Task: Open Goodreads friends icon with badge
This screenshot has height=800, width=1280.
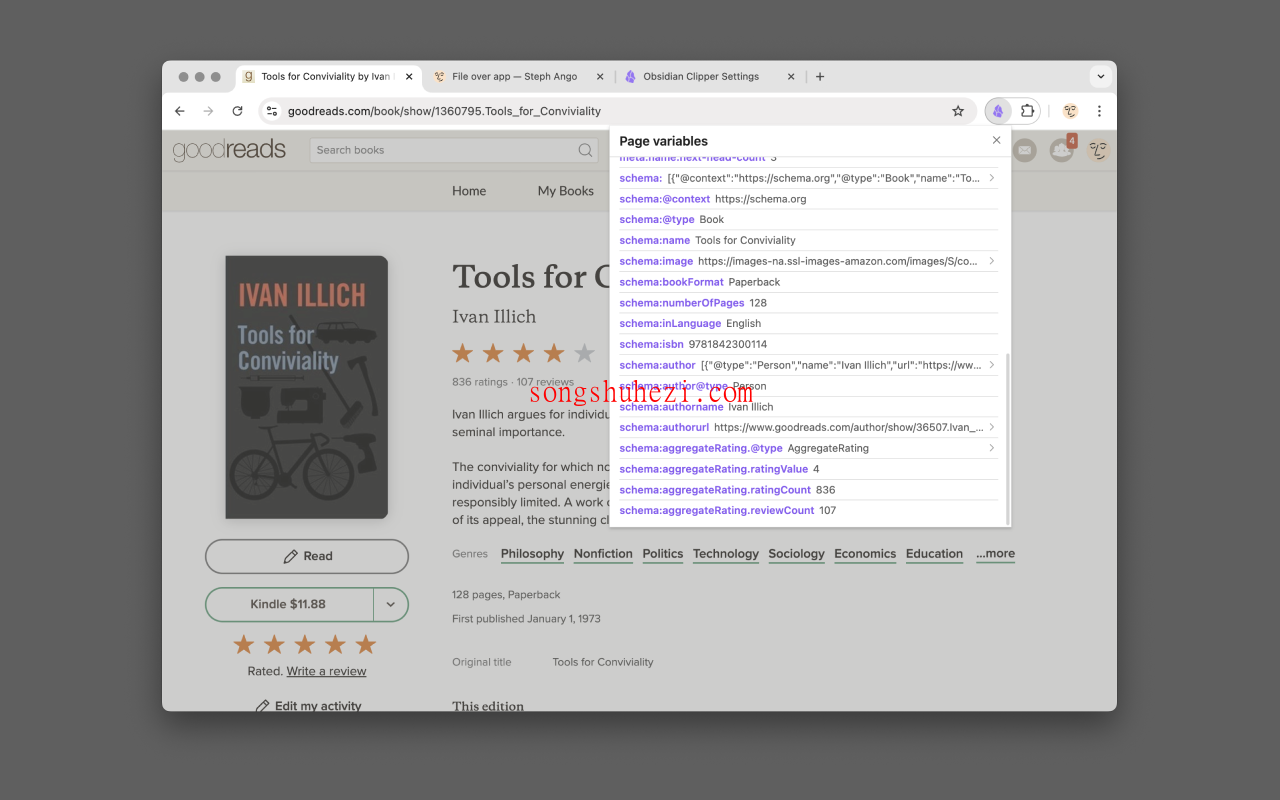Action: 1062,150
